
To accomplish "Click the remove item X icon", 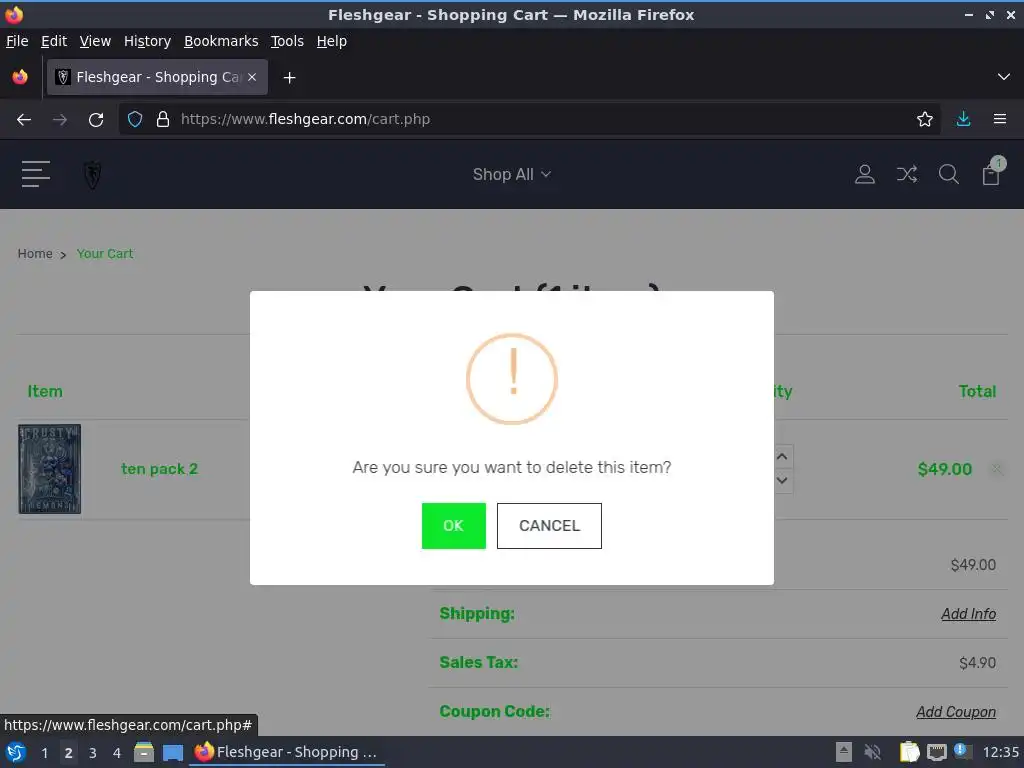I will point(997,469).
